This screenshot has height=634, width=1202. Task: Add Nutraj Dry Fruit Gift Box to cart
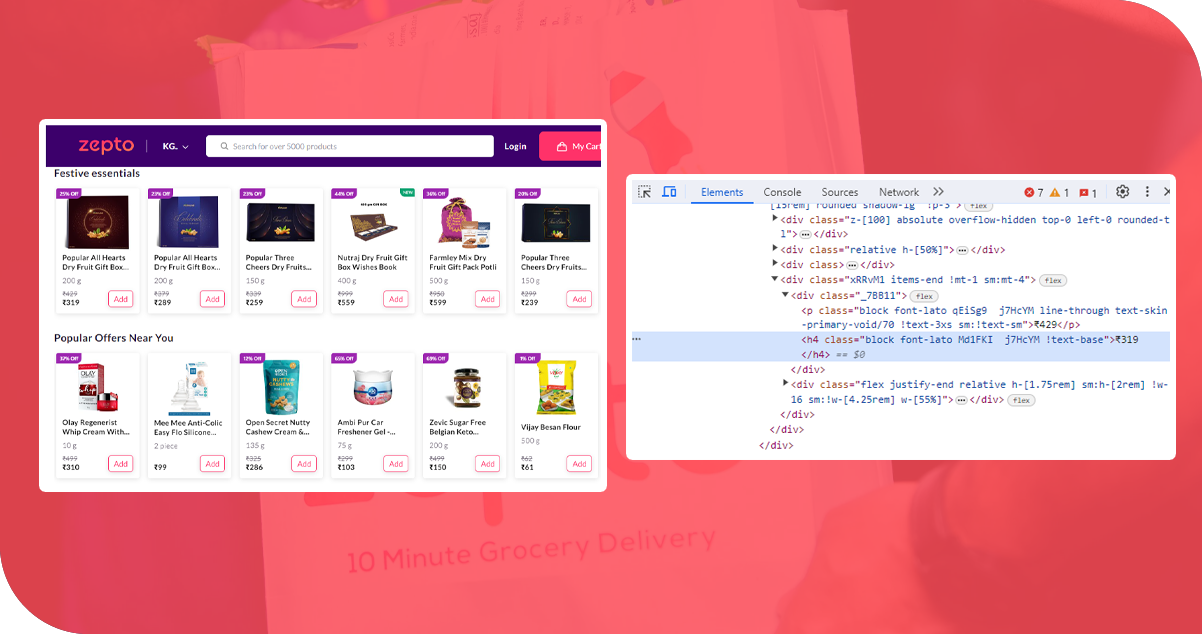click(396, 299)
